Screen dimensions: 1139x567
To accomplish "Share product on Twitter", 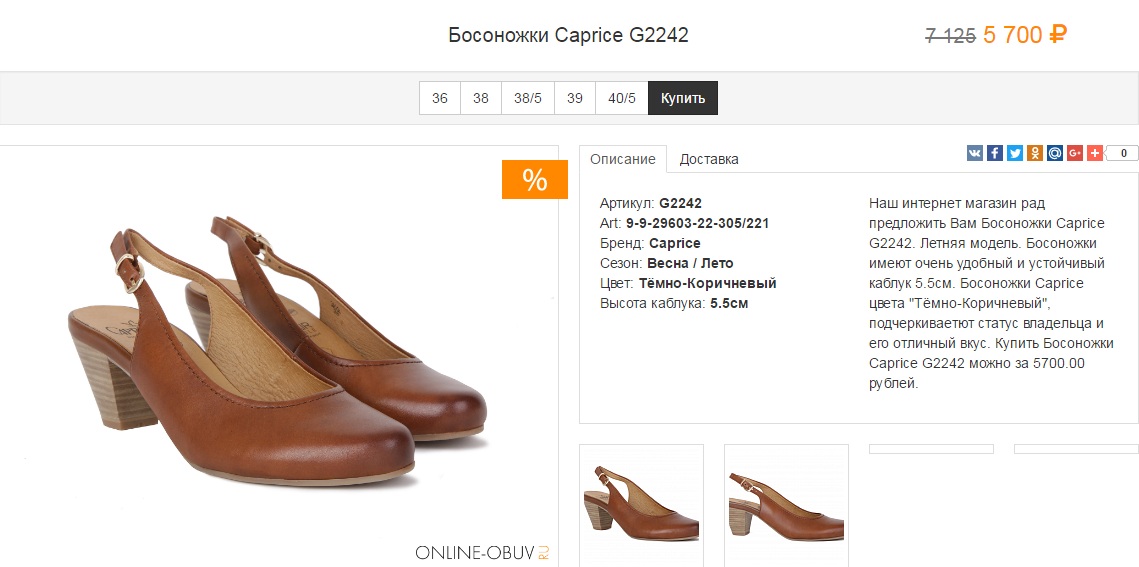I will (1015, 153).
